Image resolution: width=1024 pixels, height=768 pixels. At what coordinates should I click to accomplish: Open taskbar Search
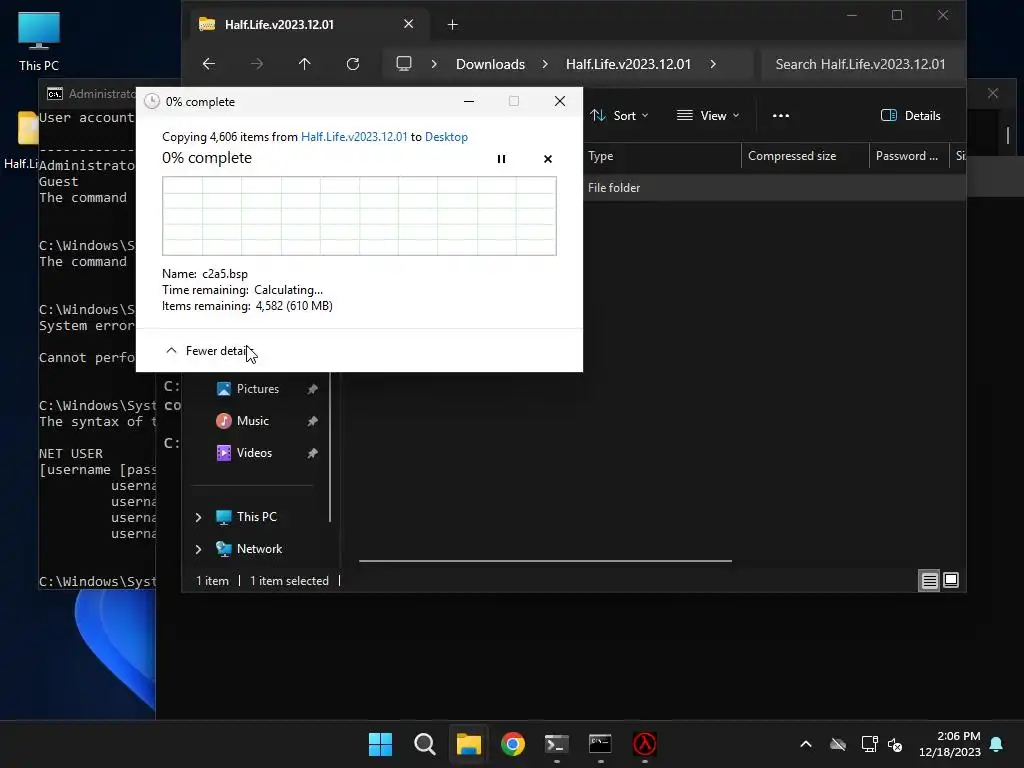point(424,744)
